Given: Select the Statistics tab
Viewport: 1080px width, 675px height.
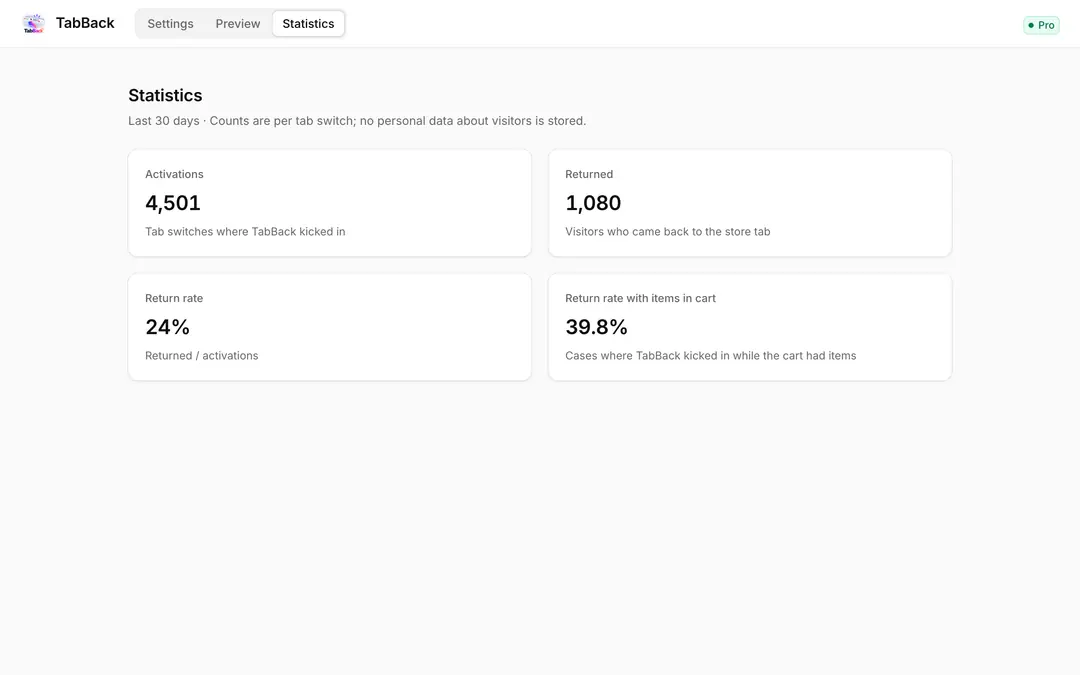Looking at the screenshot, I should tap(309, 23).
